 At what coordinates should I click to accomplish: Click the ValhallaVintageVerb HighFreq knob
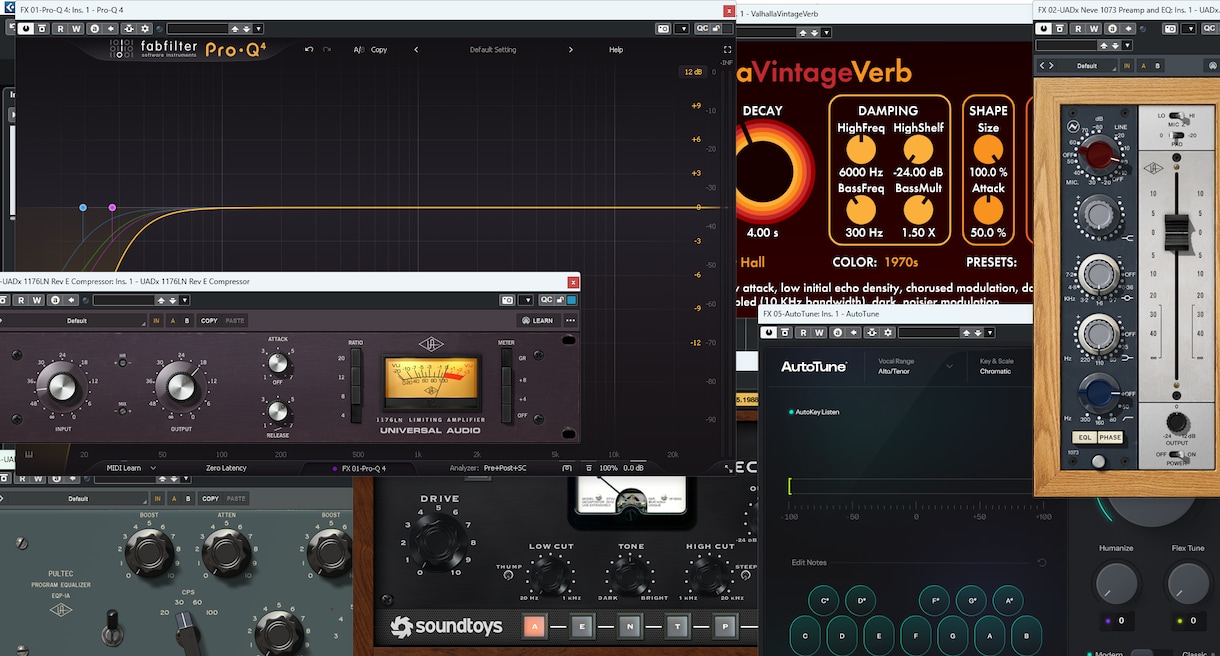(860, 150)
